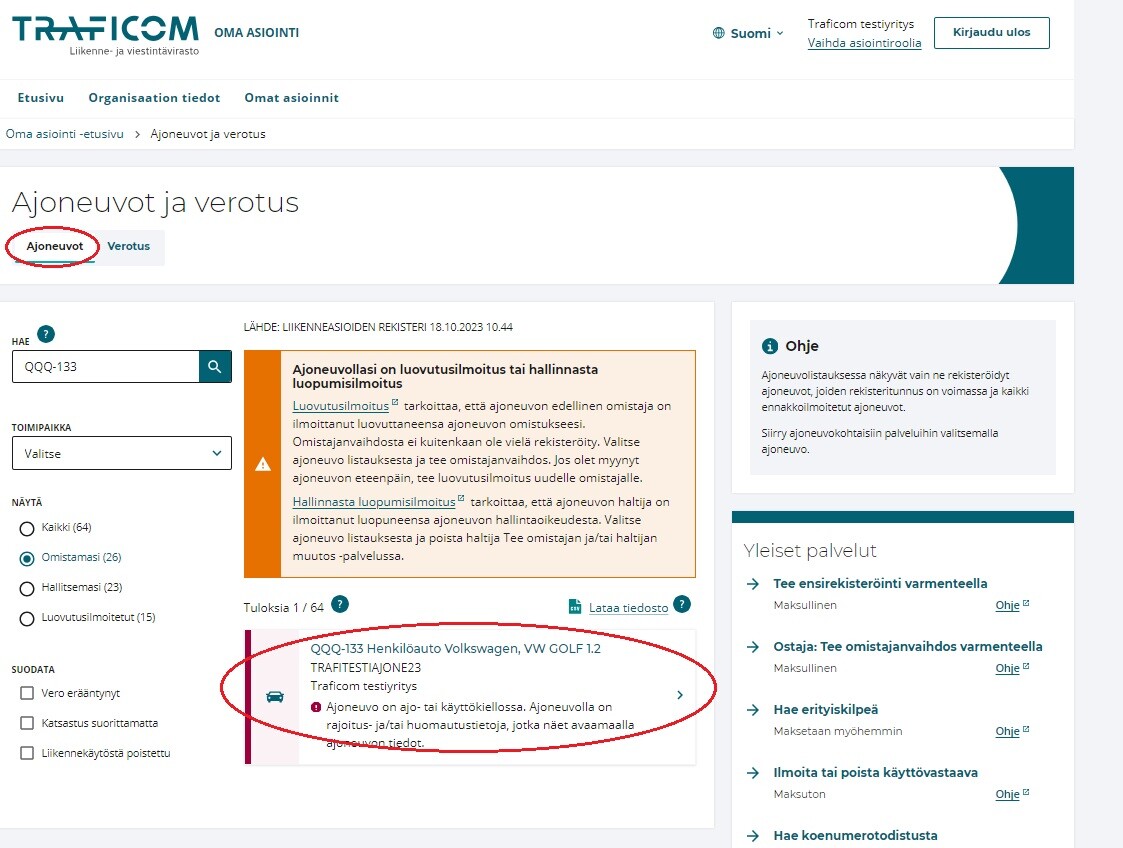Click arrow beside Hae koenumerotodistusta
Image resolution: width=1123 pixels, height=848 pixels.
(753, 836)
